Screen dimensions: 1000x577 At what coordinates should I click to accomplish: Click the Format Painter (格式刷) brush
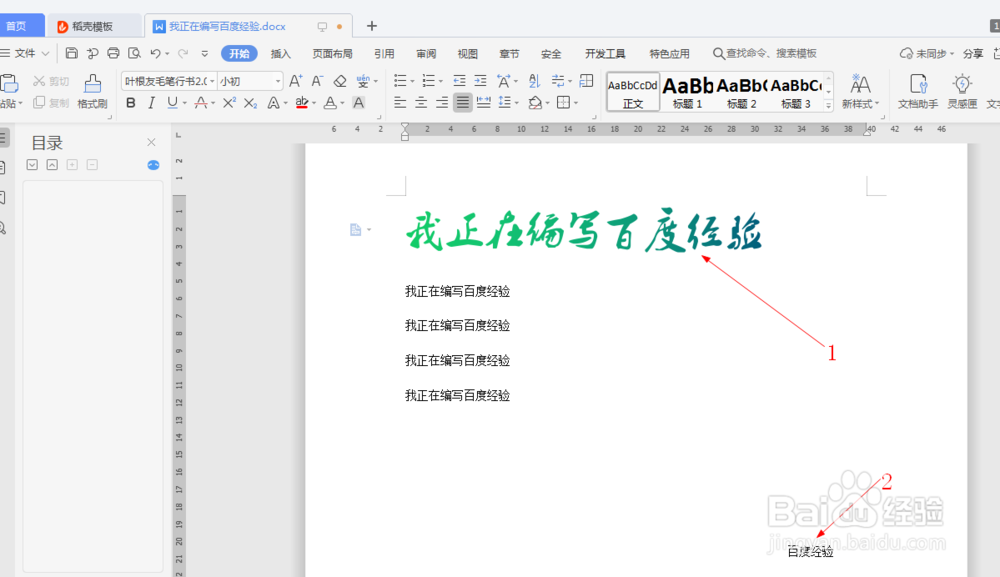tap(92, 91)
